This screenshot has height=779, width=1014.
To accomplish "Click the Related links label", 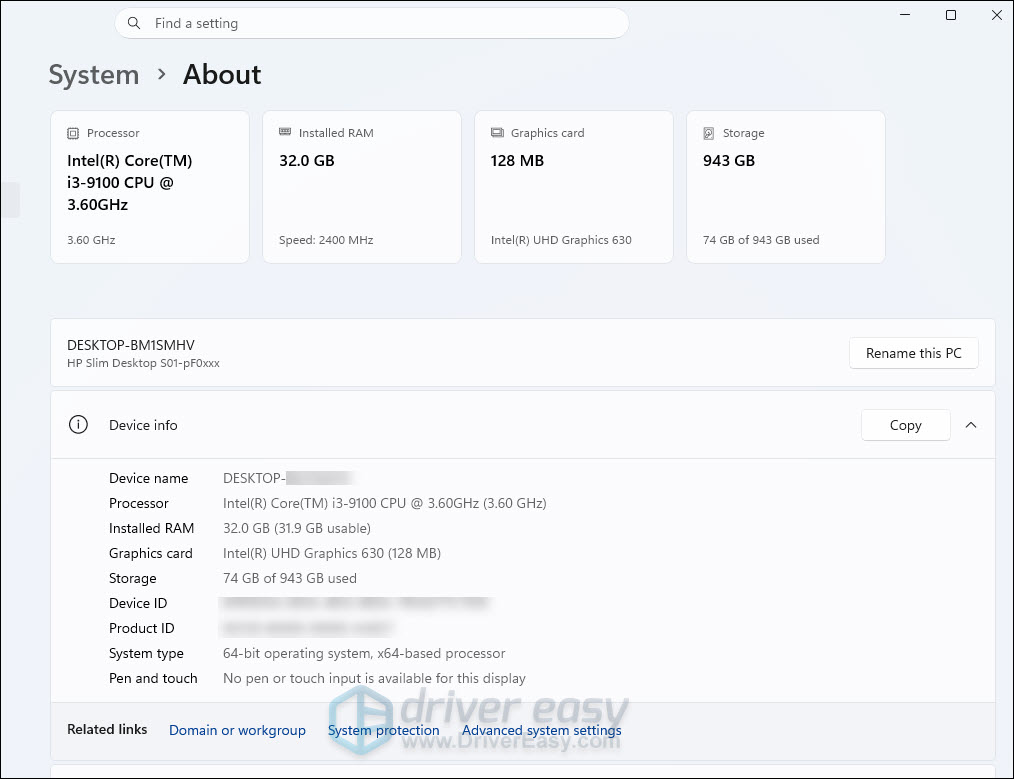I will point(107,729).
